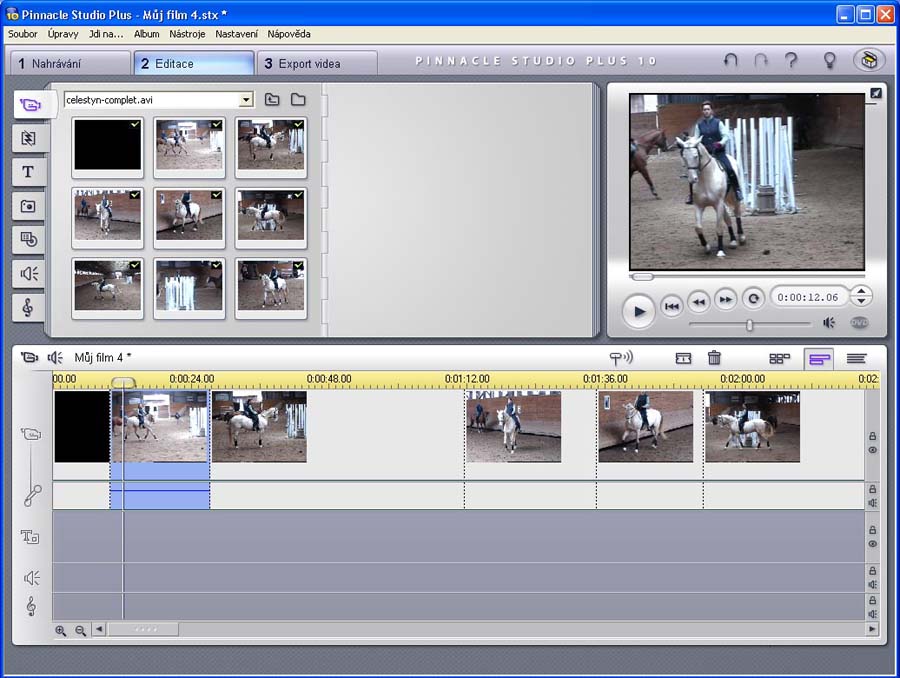Select the black first scene thumbnail in album
The width and height of the screenshot is (900, 678).
point(108,147)
